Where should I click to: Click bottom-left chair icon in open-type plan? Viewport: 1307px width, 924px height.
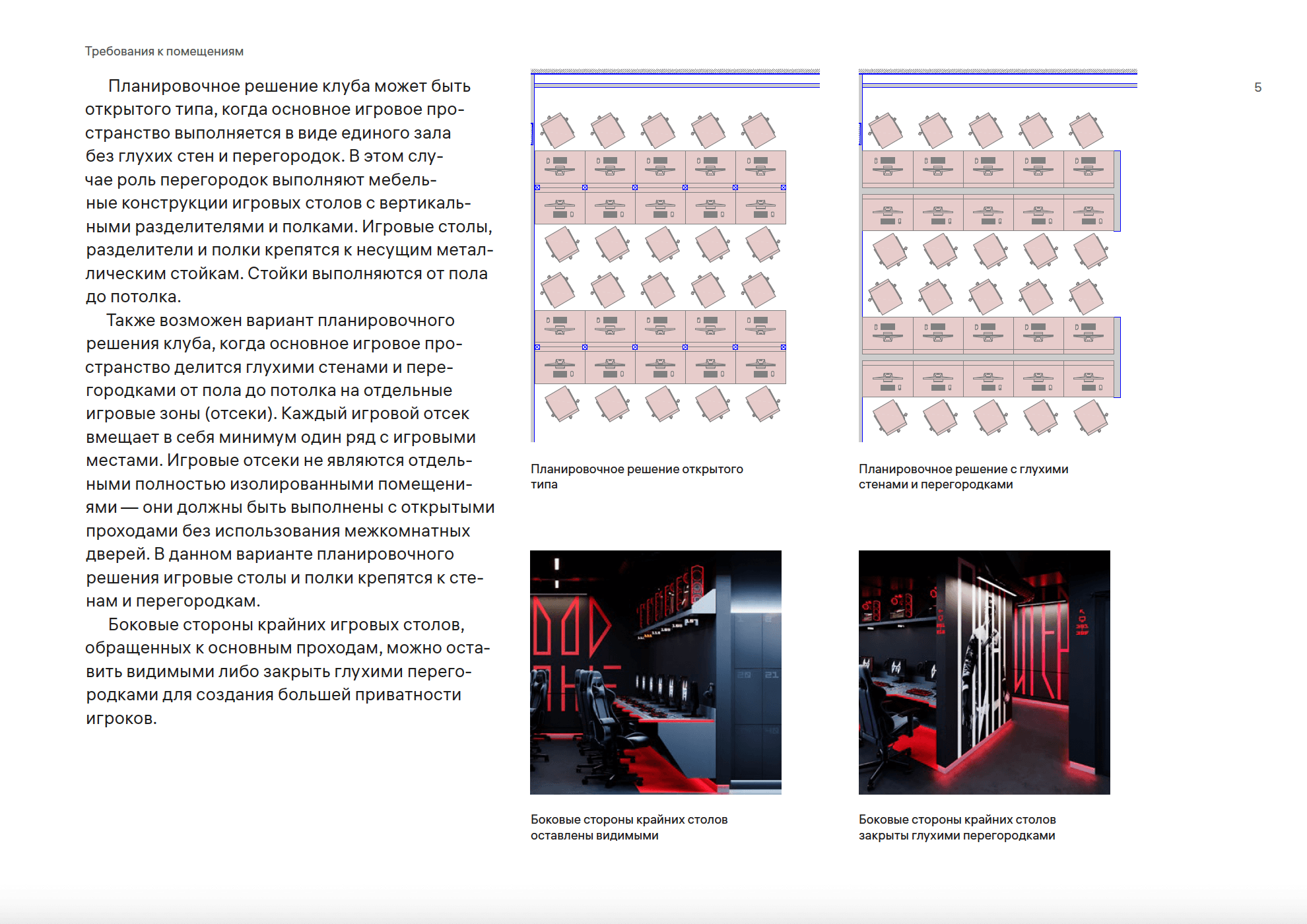coord(562,404)
